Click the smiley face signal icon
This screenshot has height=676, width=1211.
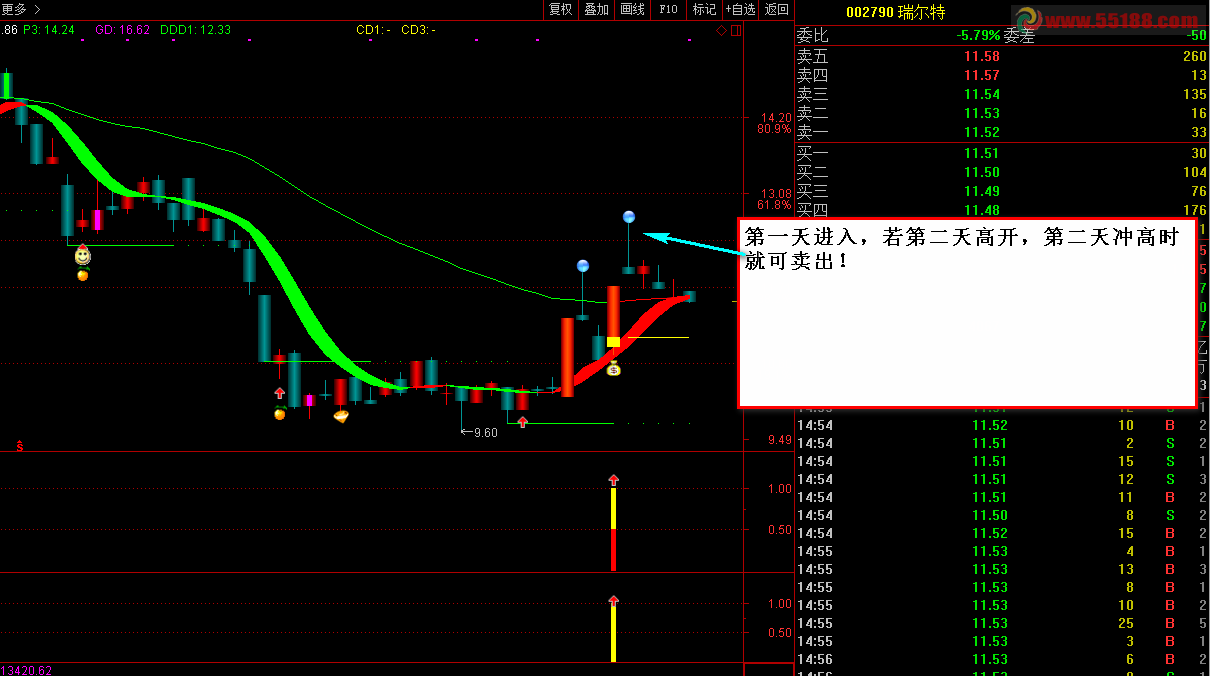[83, 256]
